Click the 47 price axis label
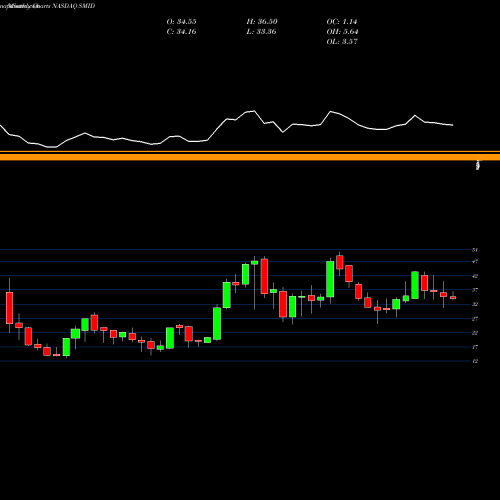 [475, 262]
